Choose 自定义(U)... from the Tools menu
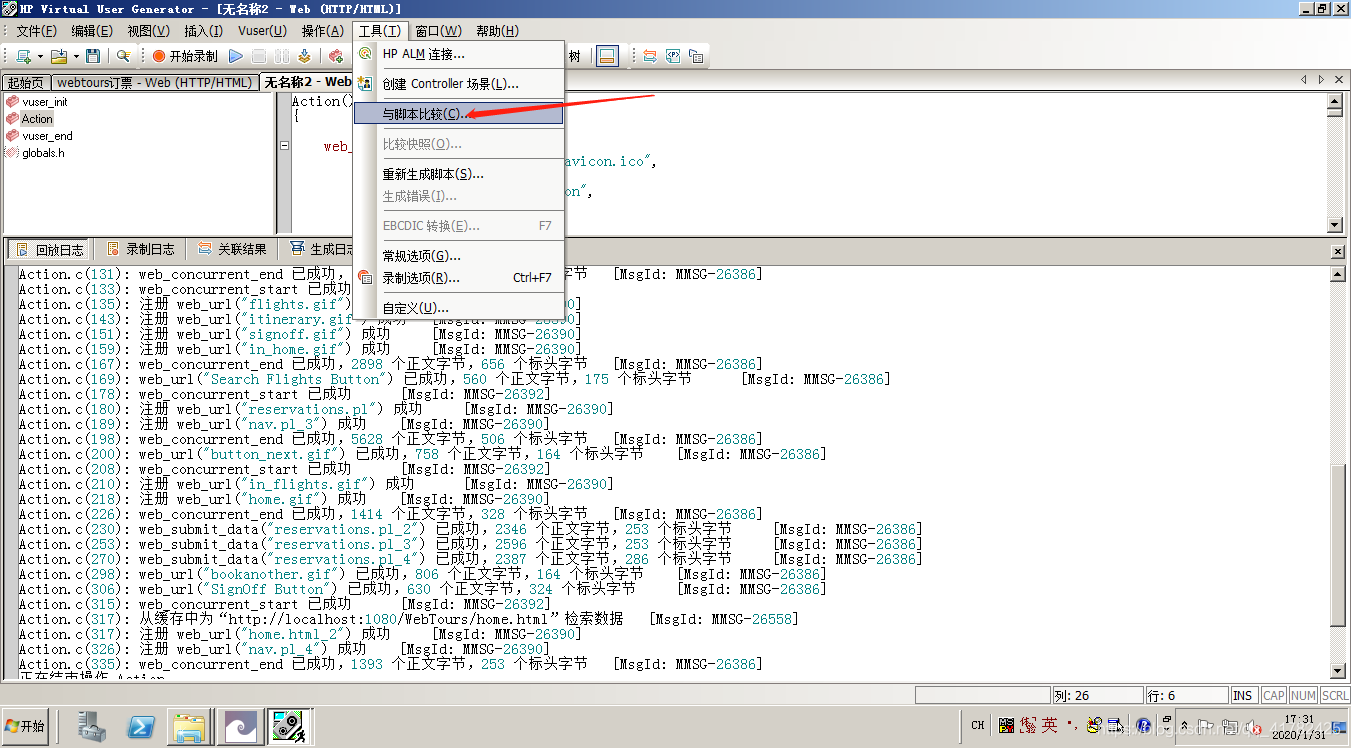This screenshot has height=748, width=1351. coord(459,308)
